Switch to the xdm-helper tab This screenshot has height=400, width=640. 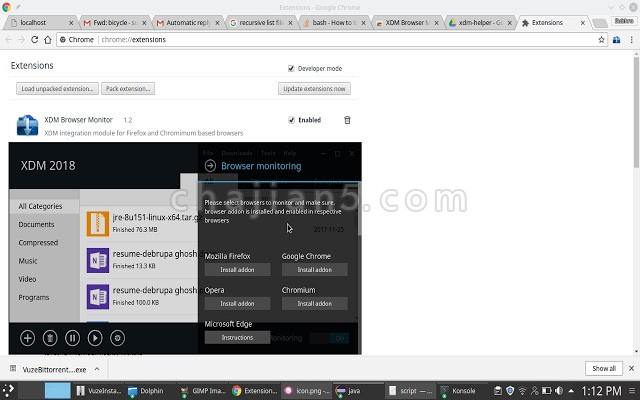point(480,23)
